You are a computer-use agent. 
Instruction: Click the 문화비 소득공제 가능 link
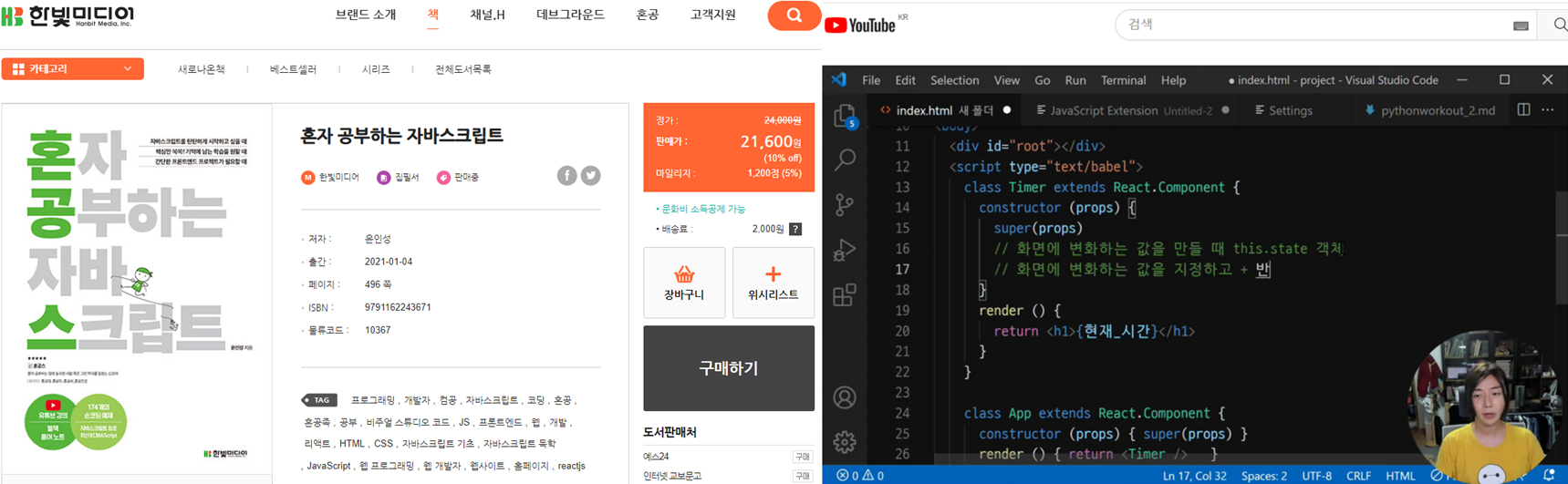coord(702,209)
